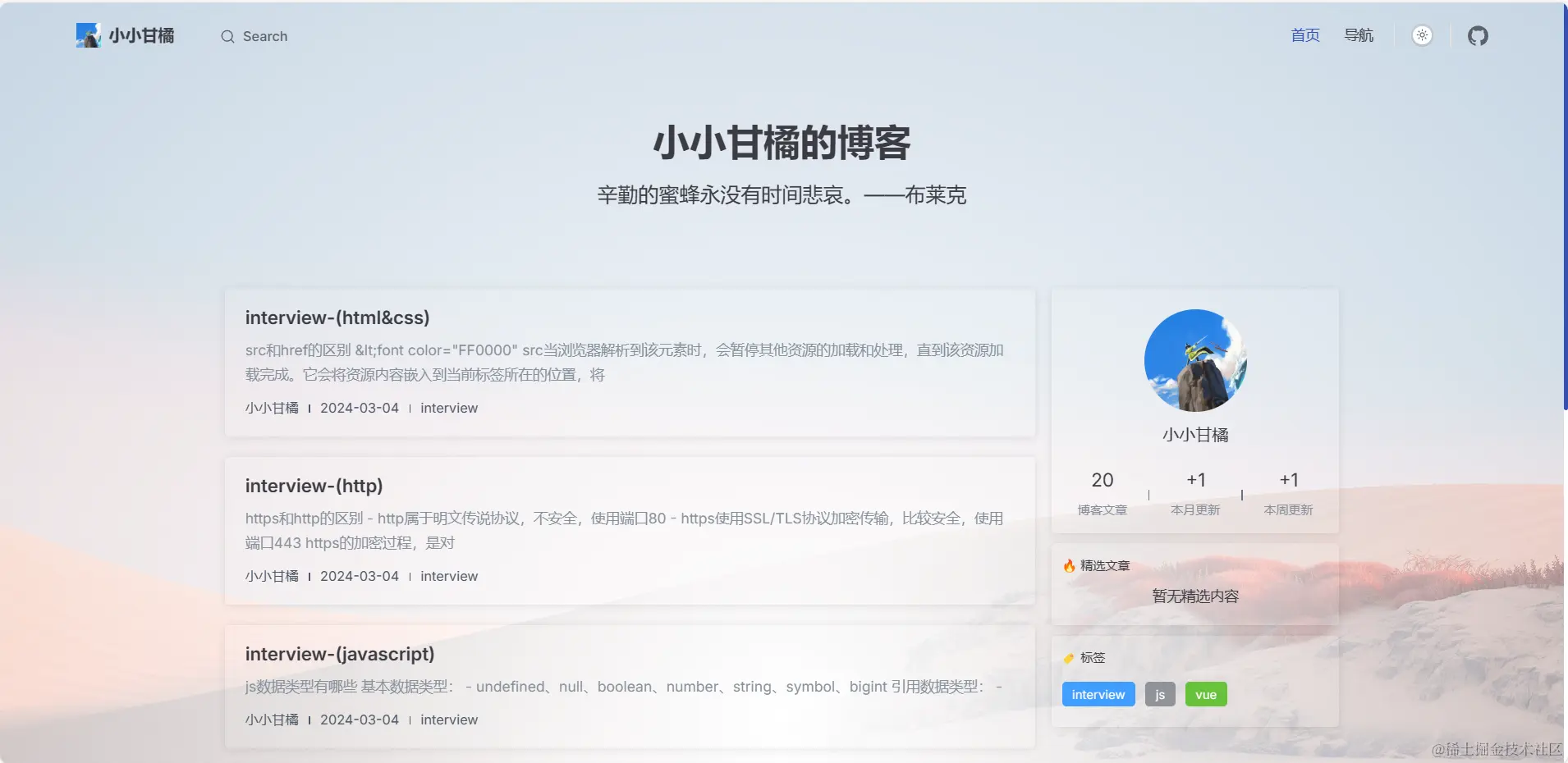
Task: Click the flame icon beside 精选文章
Action: [1068, 565]
